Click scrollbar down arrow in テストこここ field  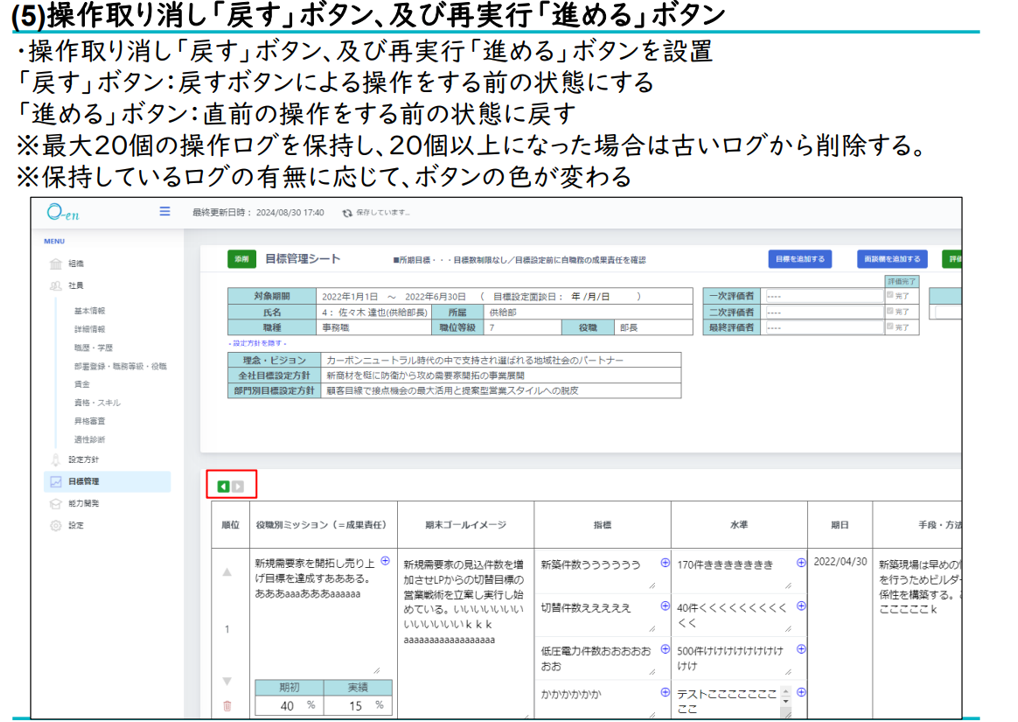(x=786, y=703)
